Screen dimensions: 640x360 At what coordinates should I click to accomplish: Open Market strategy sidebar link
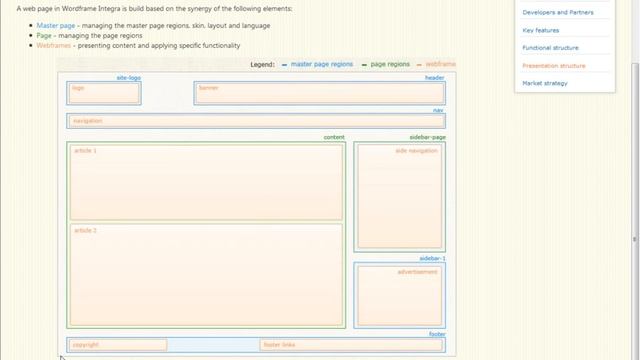coord(545,83)
